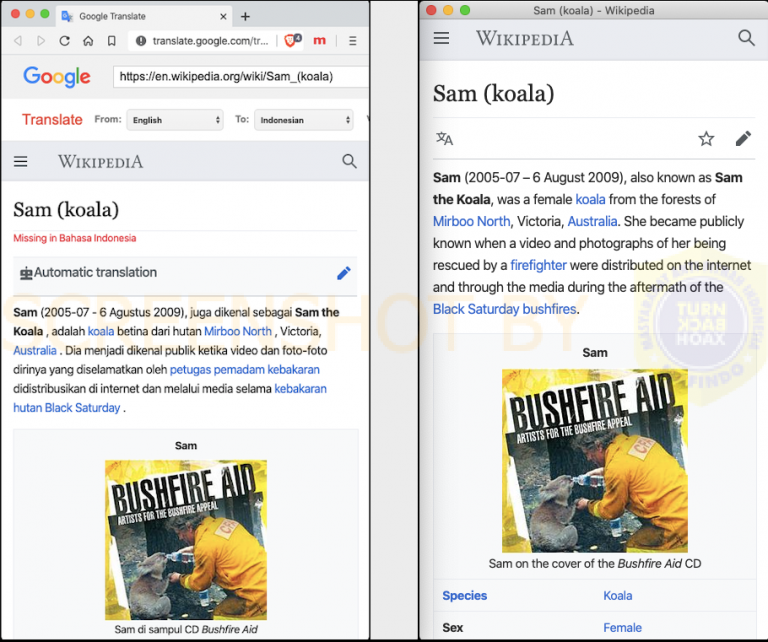Click Sex label in infobox
Viewport: 768px width, 642px height.
(453, 627)
